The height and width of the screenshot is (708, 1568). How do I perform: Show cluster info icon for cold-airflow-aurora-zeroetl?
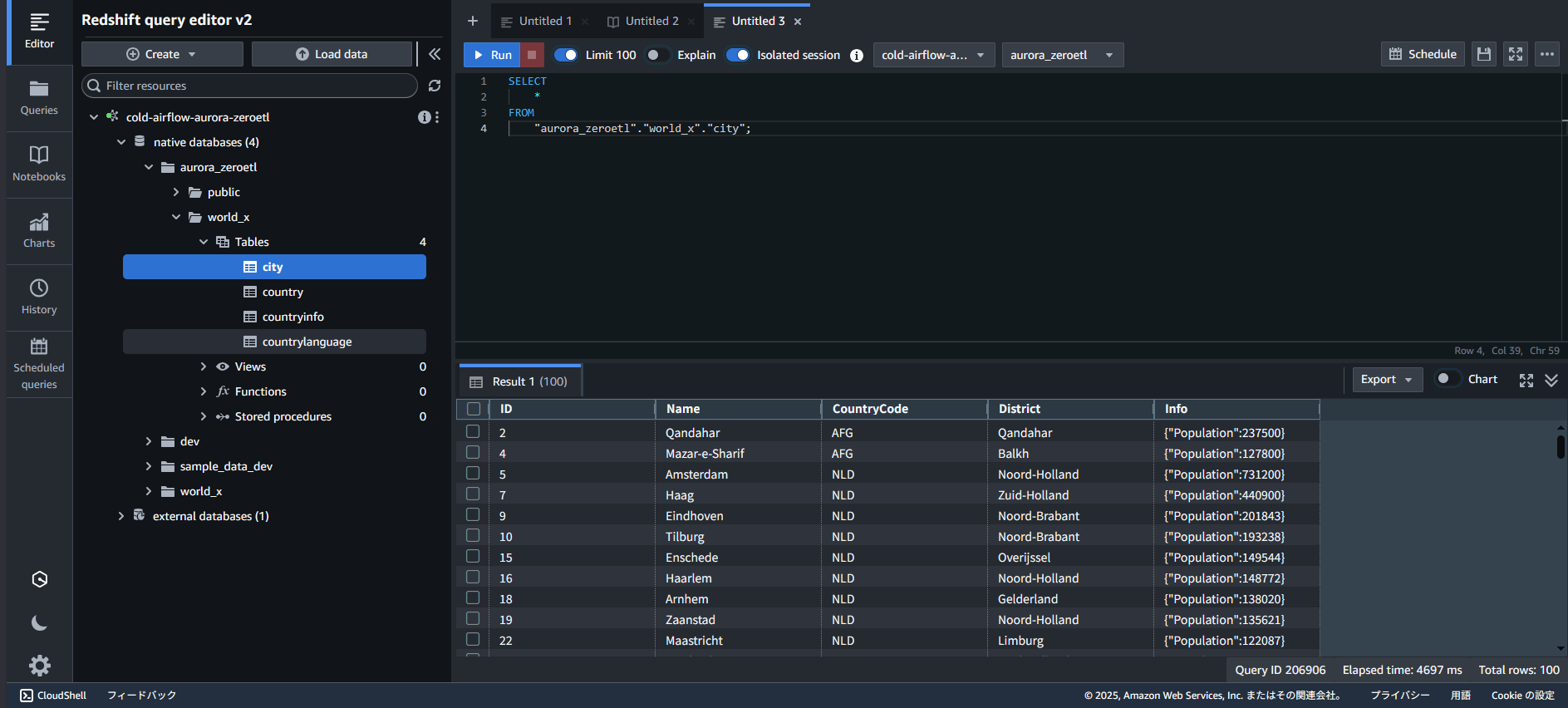[424, 117]
